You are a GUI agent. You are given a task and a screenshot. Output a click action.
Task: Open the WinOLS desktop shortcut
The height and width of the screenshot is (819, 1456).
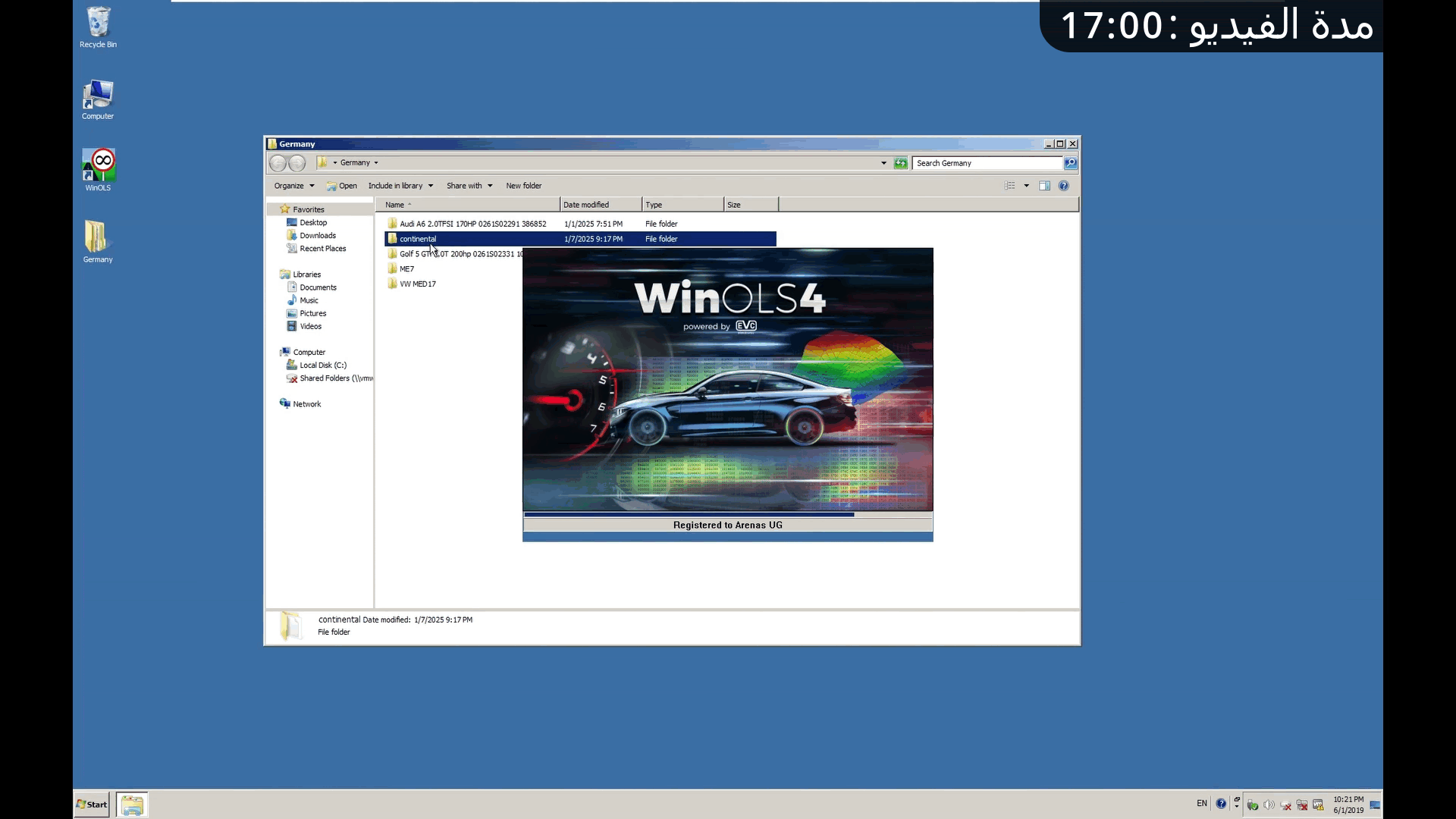[x=99, y=169]
